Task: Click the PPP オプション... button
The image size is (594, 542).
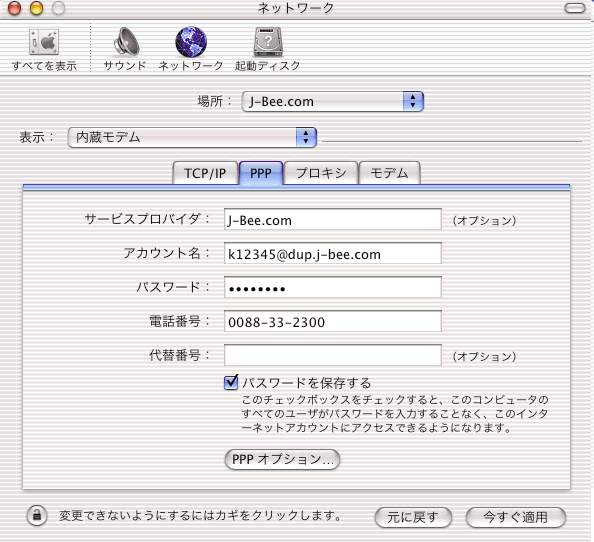Action: click(282, 459)
